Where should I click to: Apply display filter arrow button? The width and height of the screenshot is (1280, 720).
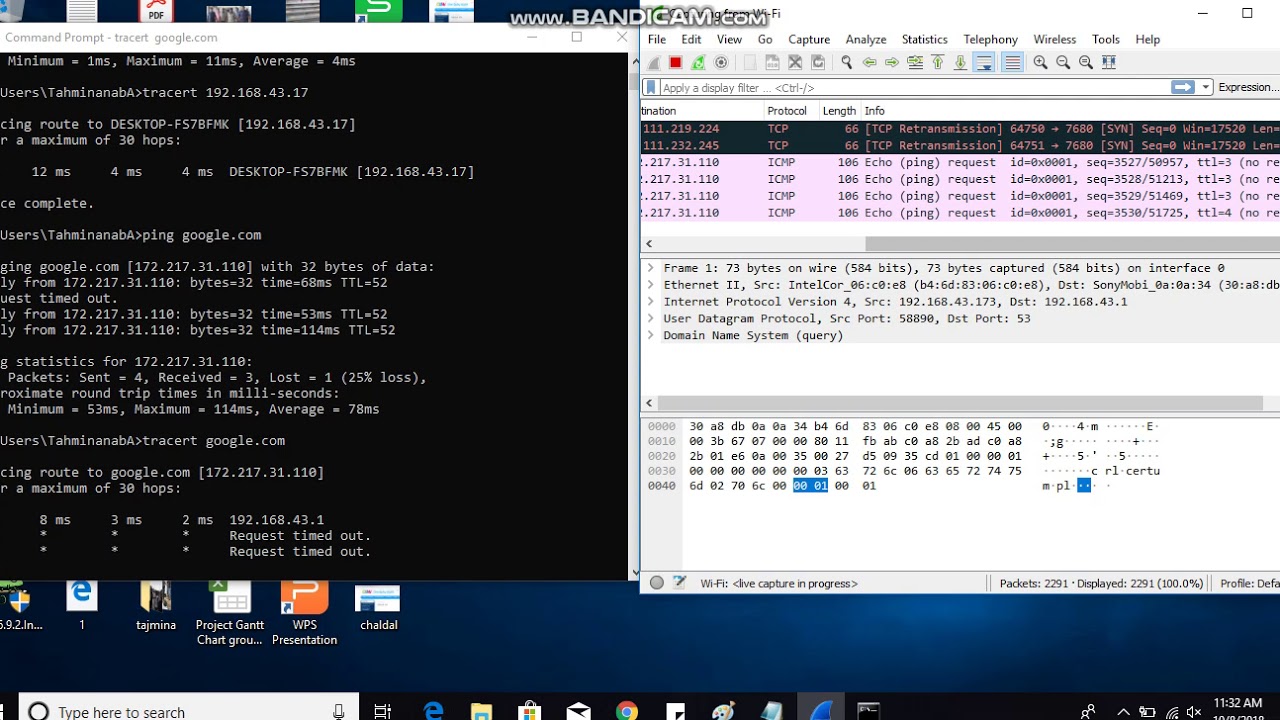pos(1183,87)
